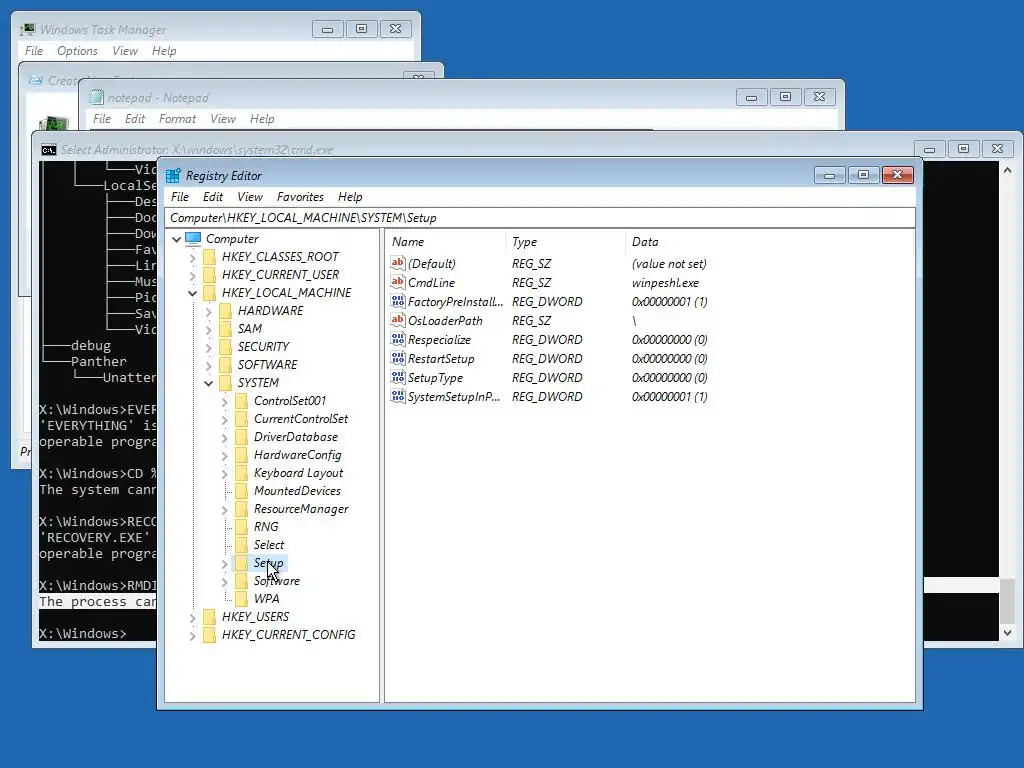The width and height of the screenshot is (1024, 768).
Task: Collapse the Computer root node
Action: point(176,239)
